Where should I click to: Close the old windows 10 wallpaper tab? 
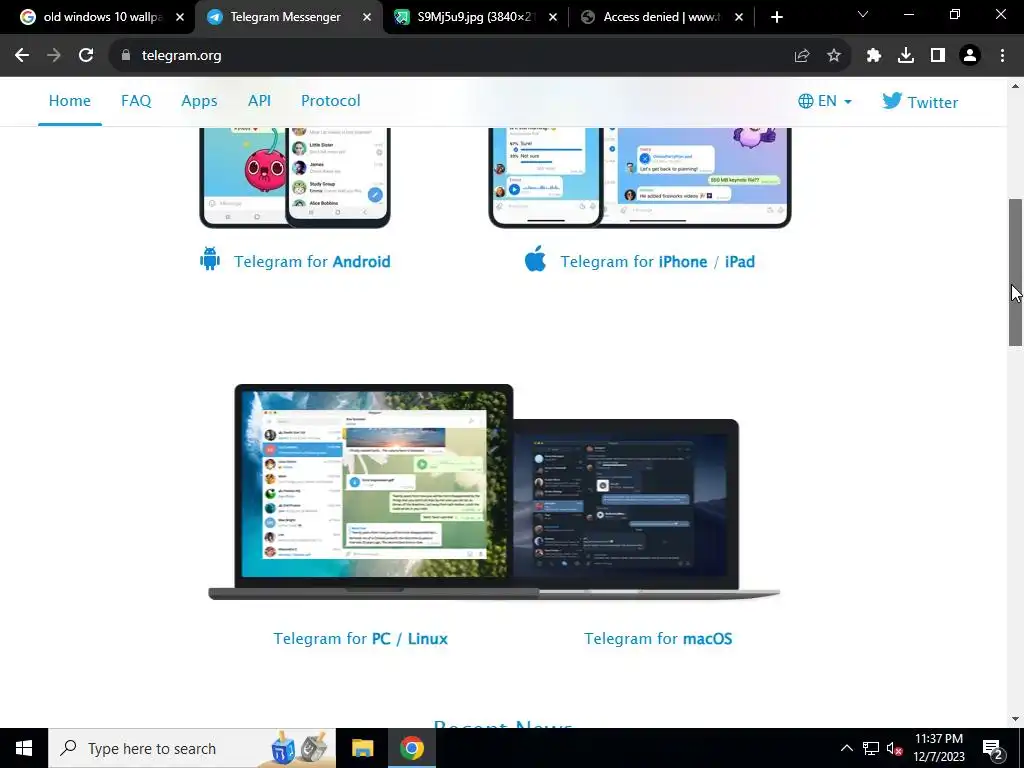pyautogui.click(x=180, y=17)
